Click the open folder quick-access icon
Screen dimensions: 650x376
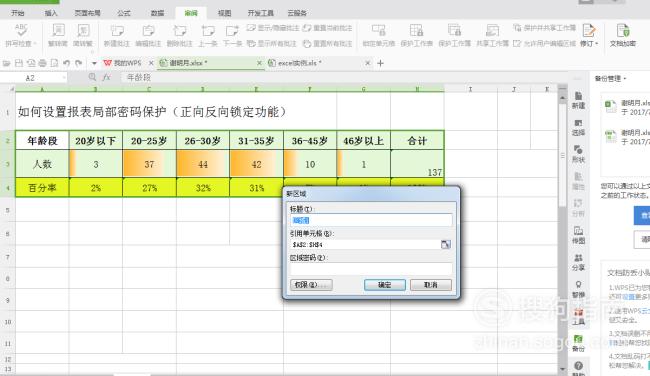click(x=6, y=63)
